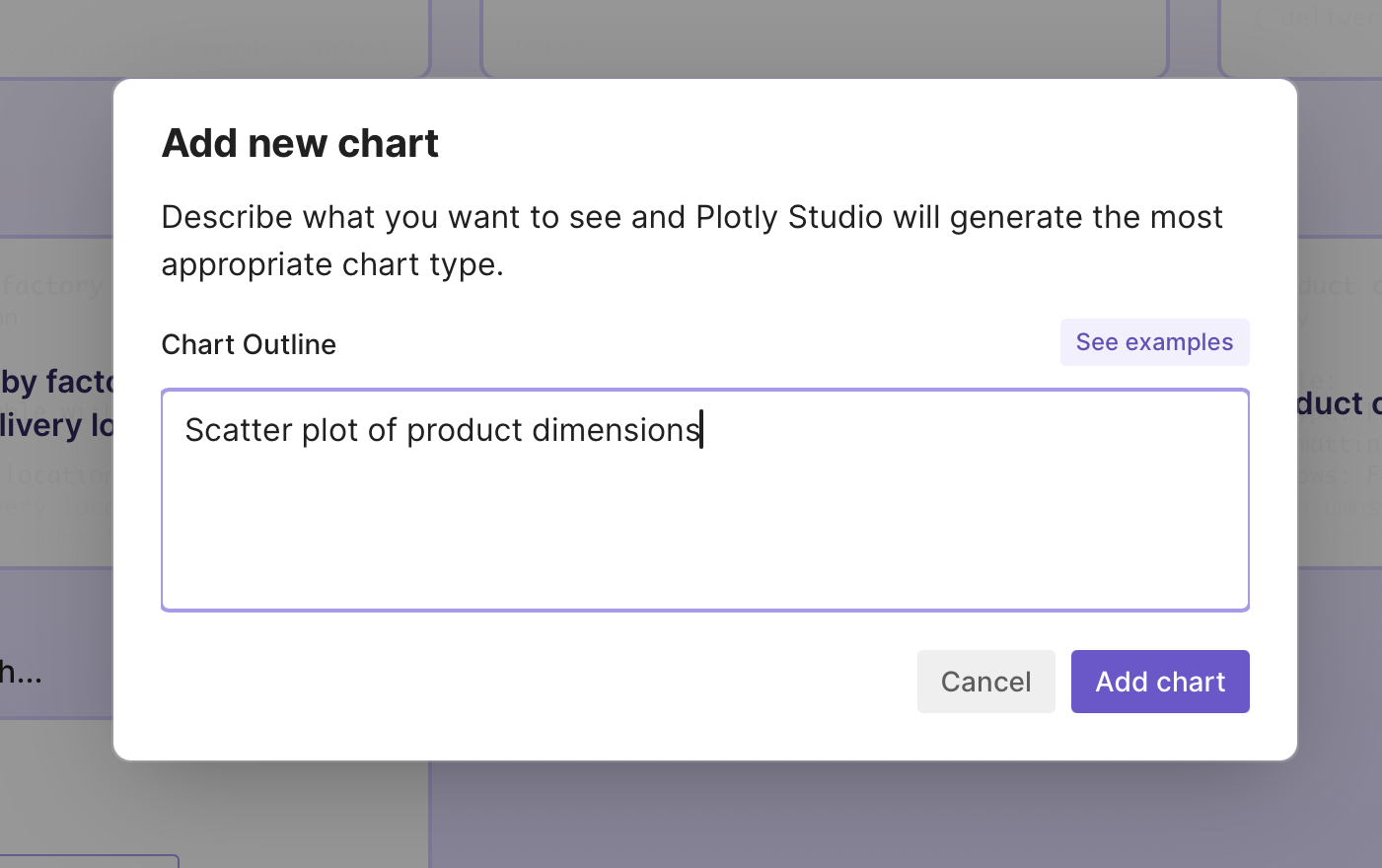Click the Add new chart dialog title
Screen dimensions: 1382x868
click(x=300, y=143)
